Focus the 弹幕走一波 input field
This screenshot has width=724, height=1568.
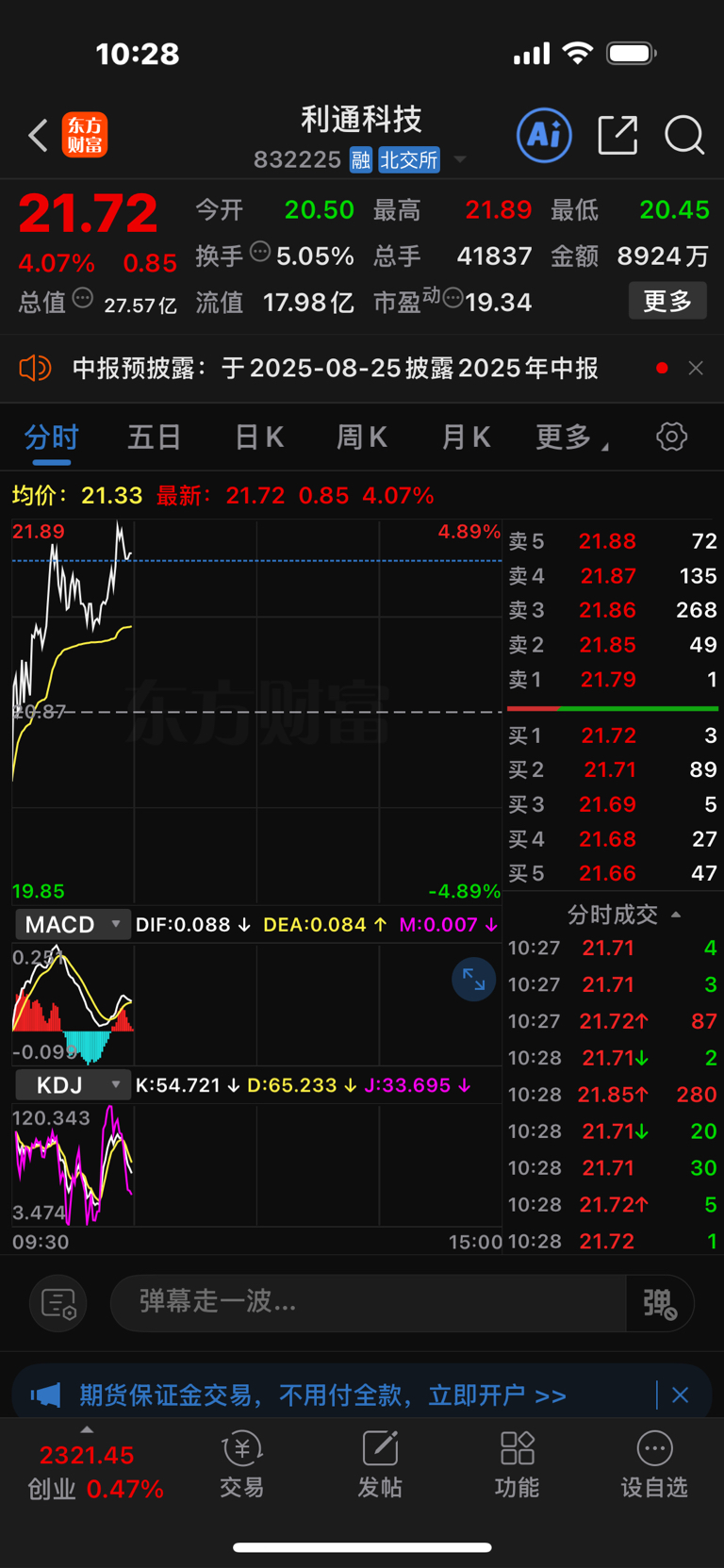tap(369, 1303)
